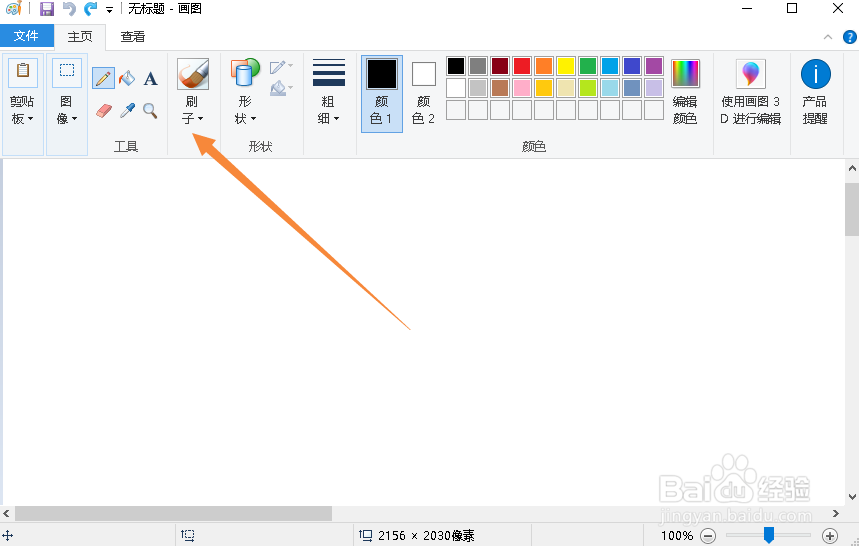Image resolution: width=859 pixels, height=546 pixels.
Task: Click the zoom in plus button
Action: tap(830, 536)
